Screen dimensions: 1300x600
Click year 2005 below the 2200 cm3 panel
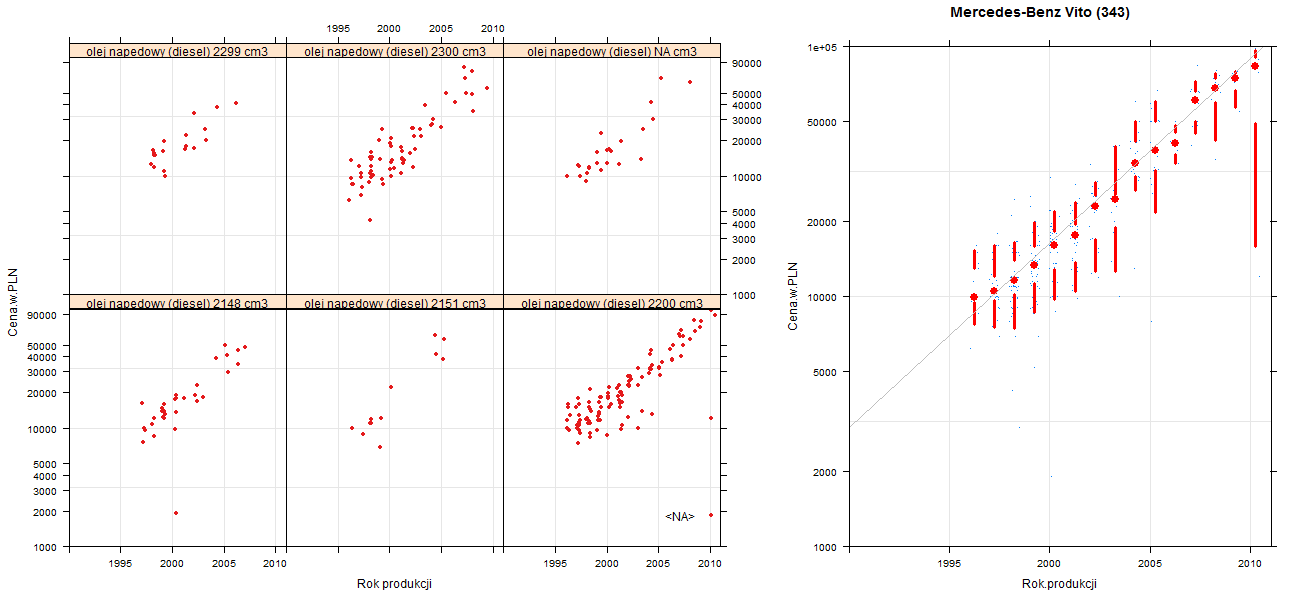click(659, 564)
